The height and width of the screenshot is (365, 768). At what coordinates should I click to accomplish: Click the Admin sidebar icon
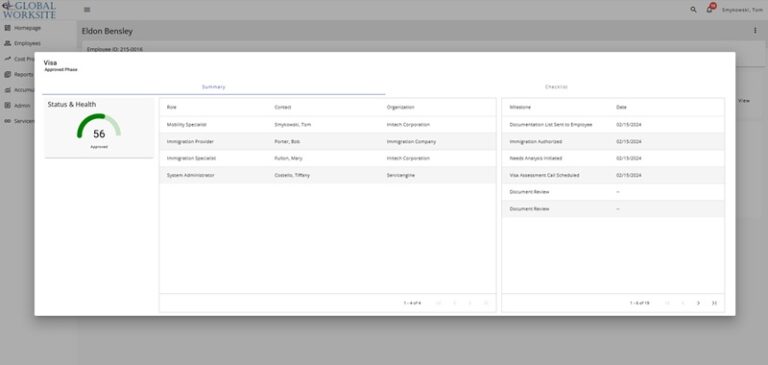pyautogui.click(x=7, y=105)
